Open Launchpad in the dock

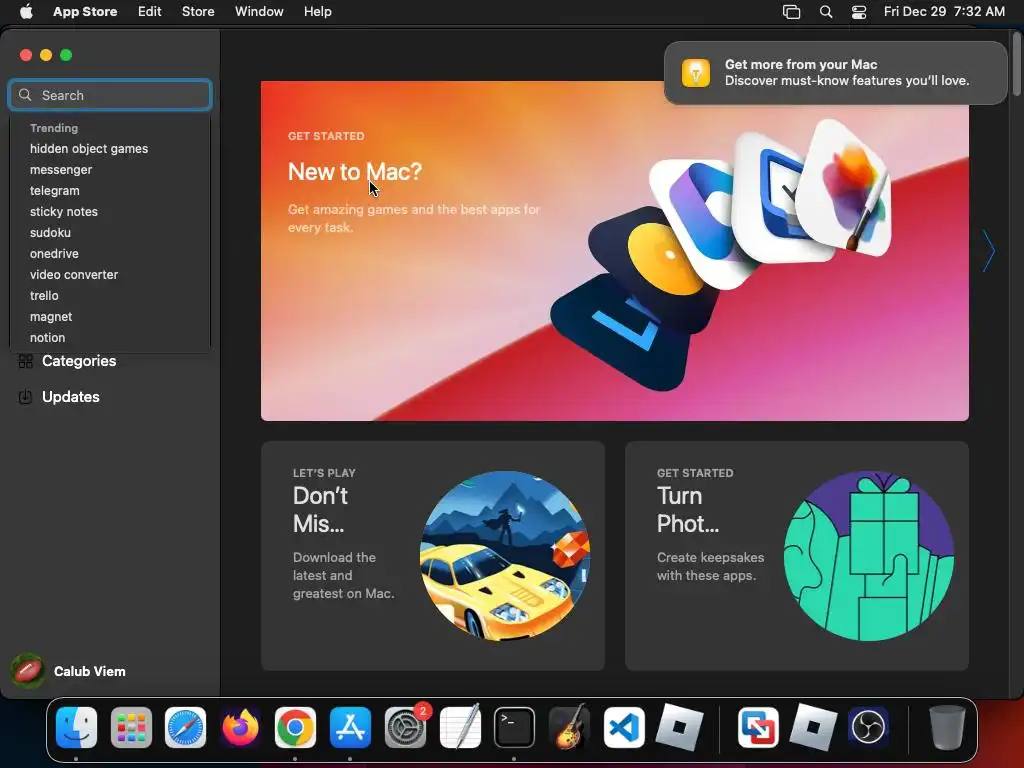pos(131,727)
